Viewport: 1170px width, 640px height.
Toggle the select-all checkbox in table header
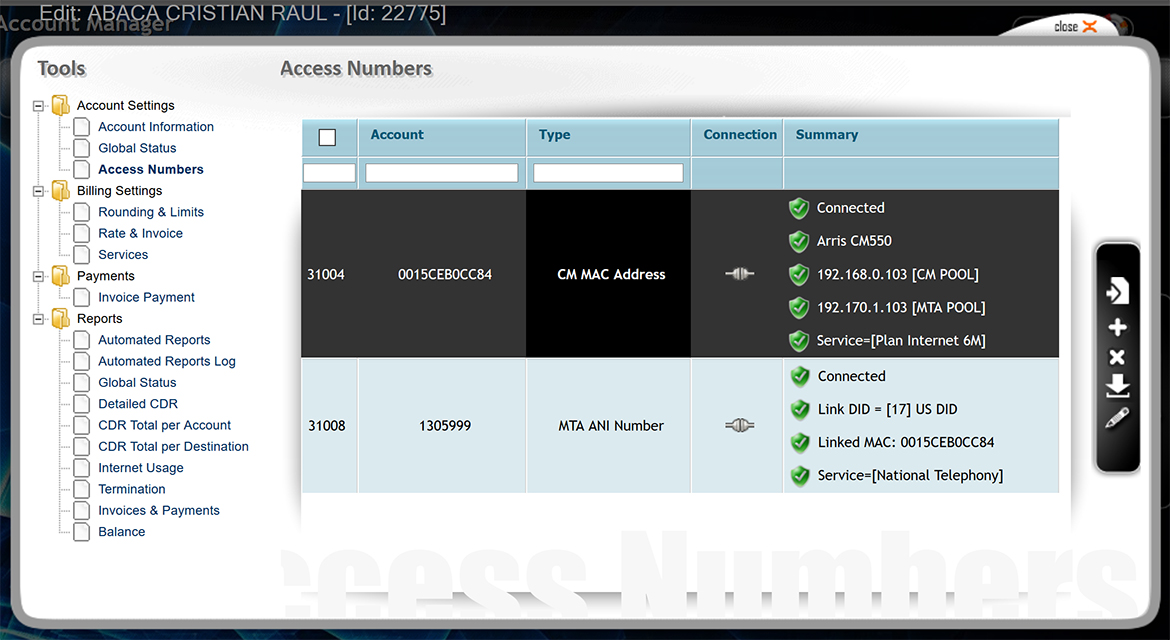pyautogui.click(x=327, y=137)
